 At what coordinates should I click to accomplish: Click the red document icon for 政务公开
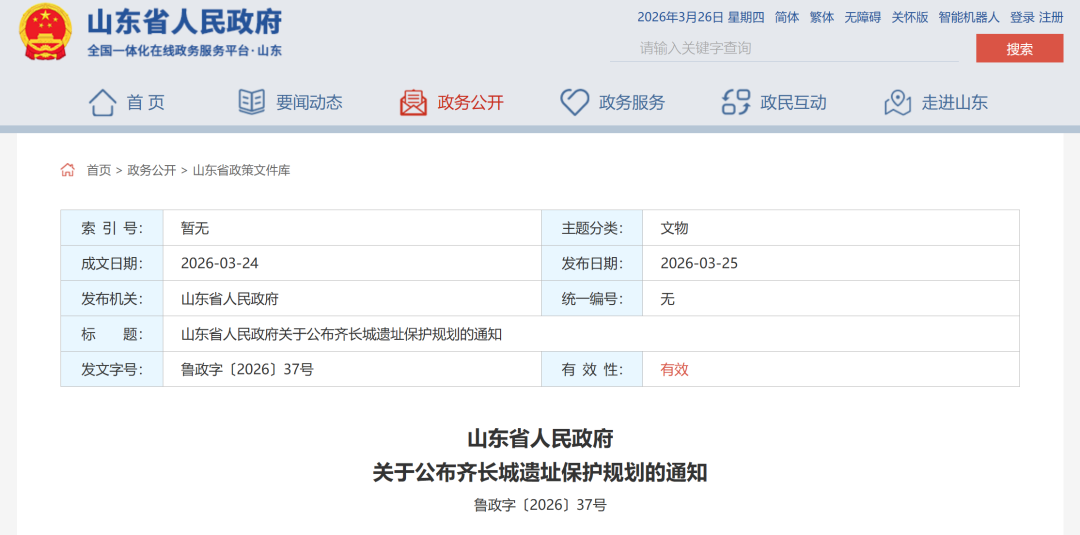pos(413,102)
